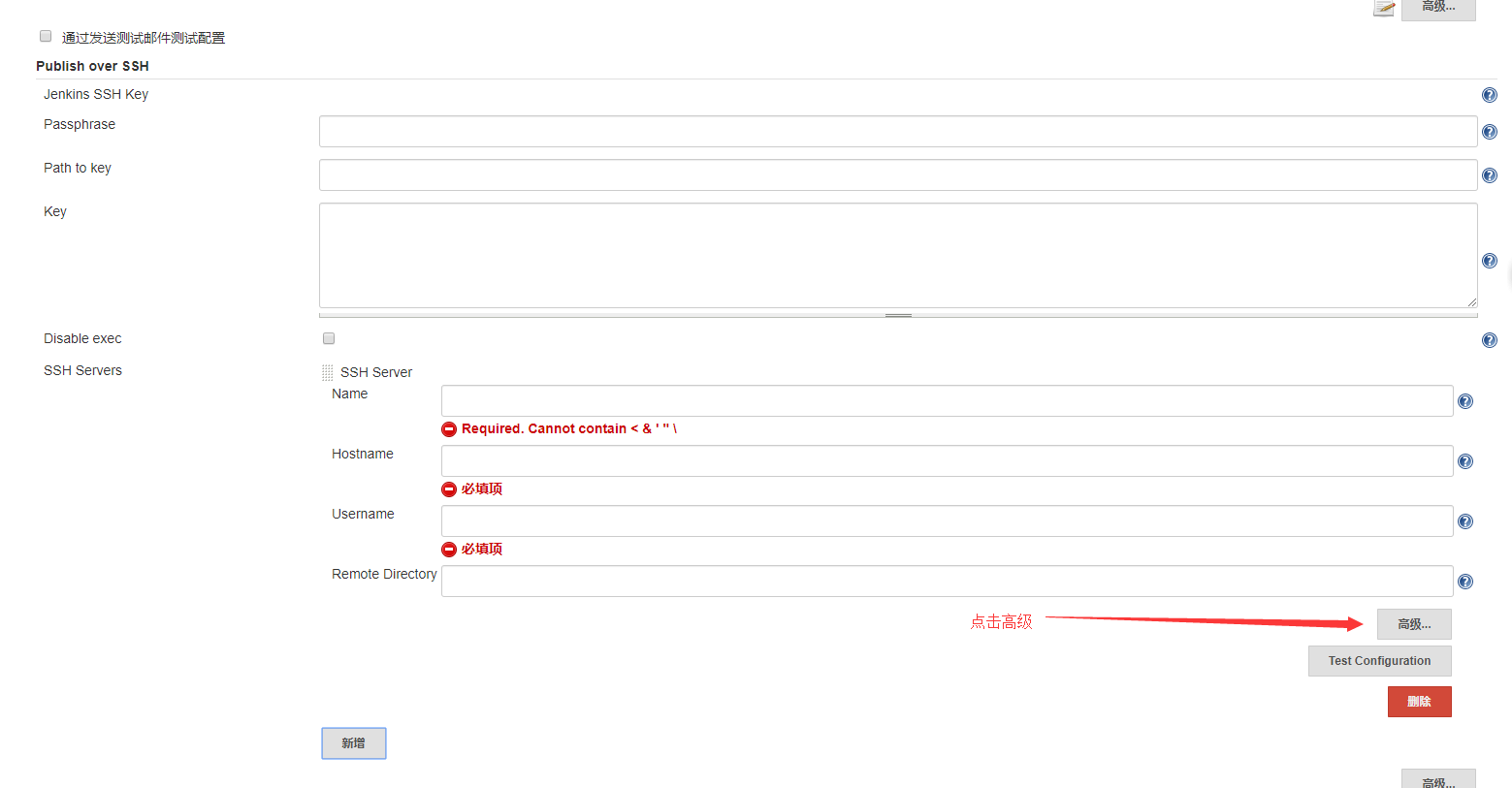
Task: Open help for Passphrase field
Action: tap(1490, 131)
